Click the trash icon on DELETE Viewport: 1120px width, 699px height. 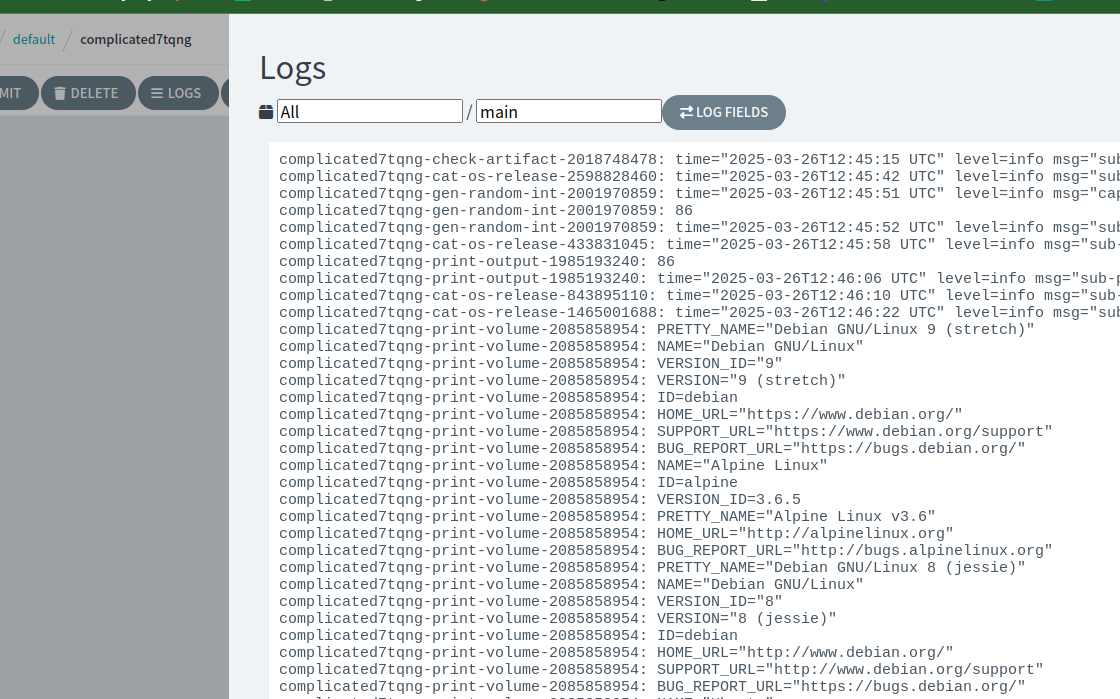tap(60, 93)
